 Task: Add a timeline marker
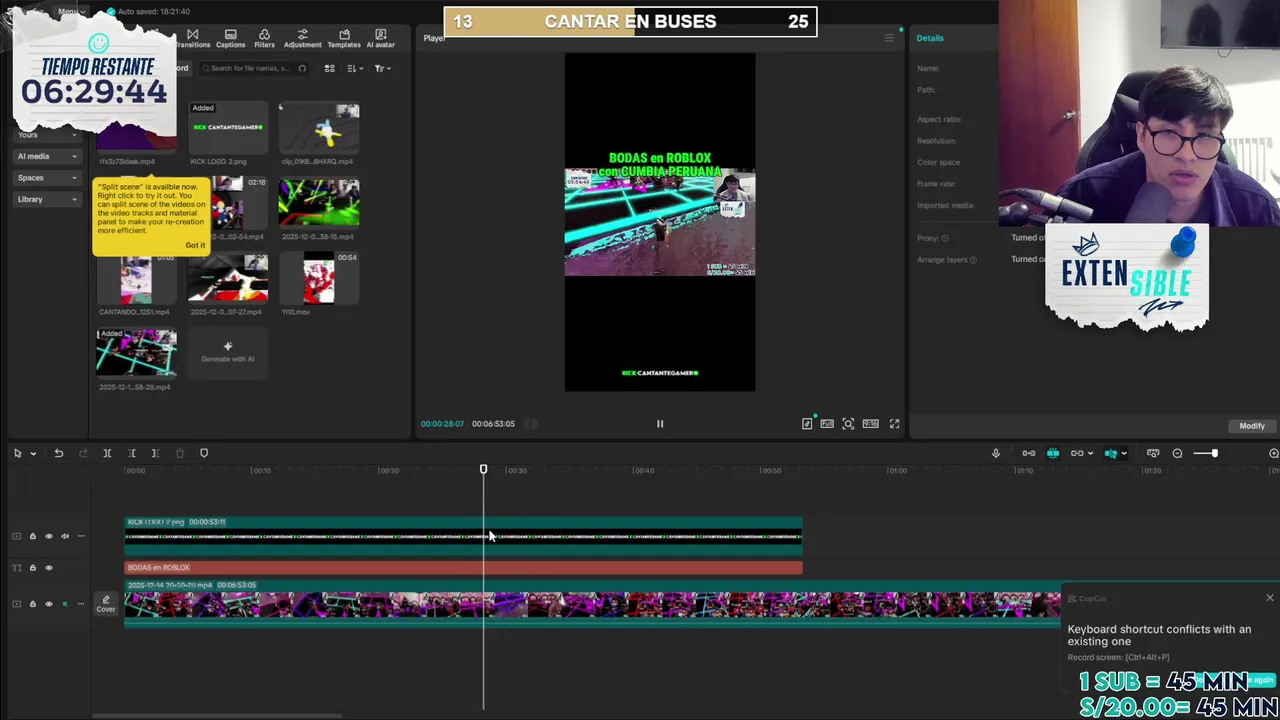204,454
